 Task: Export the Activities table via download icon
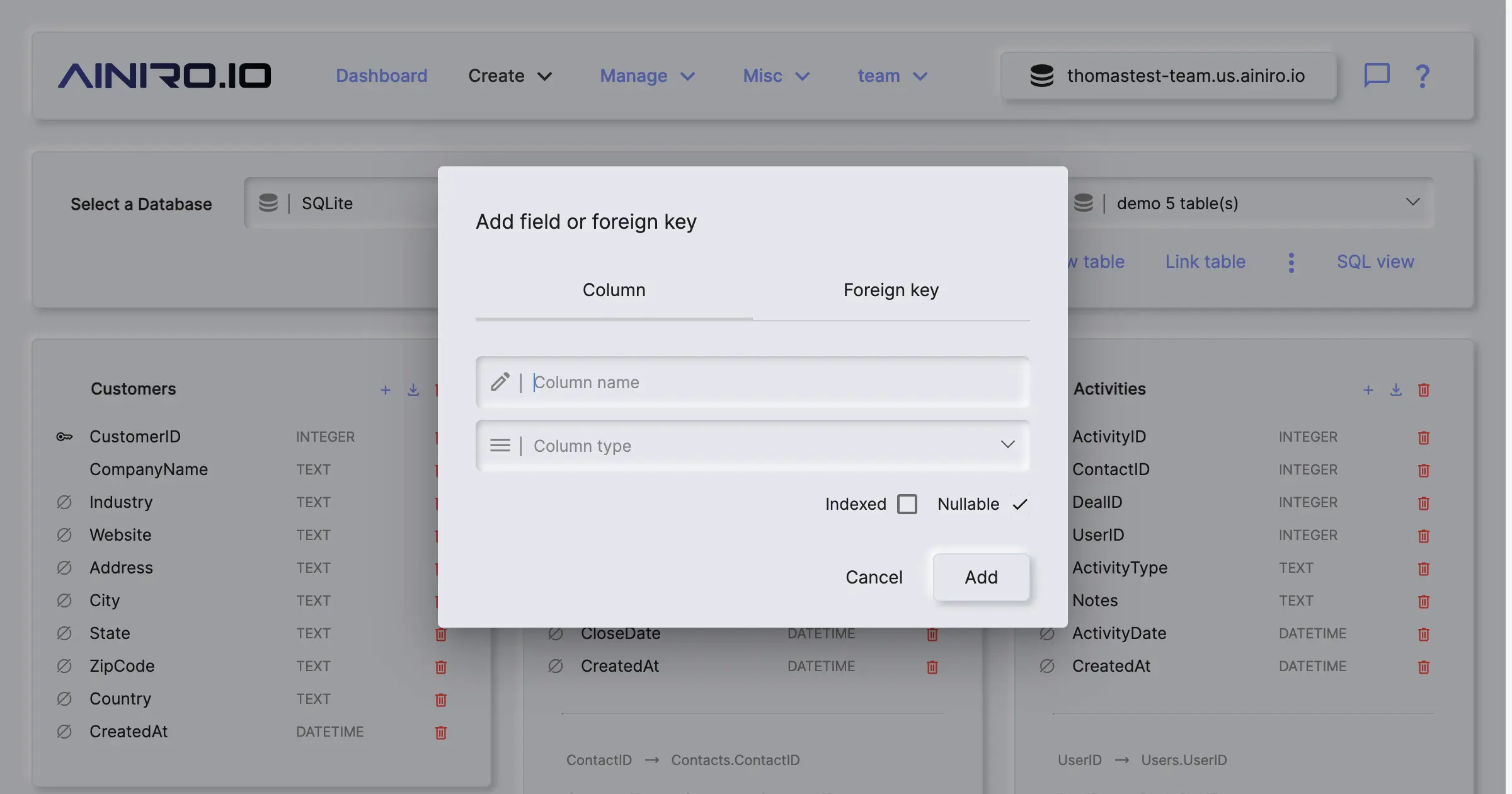[1395, 390]
